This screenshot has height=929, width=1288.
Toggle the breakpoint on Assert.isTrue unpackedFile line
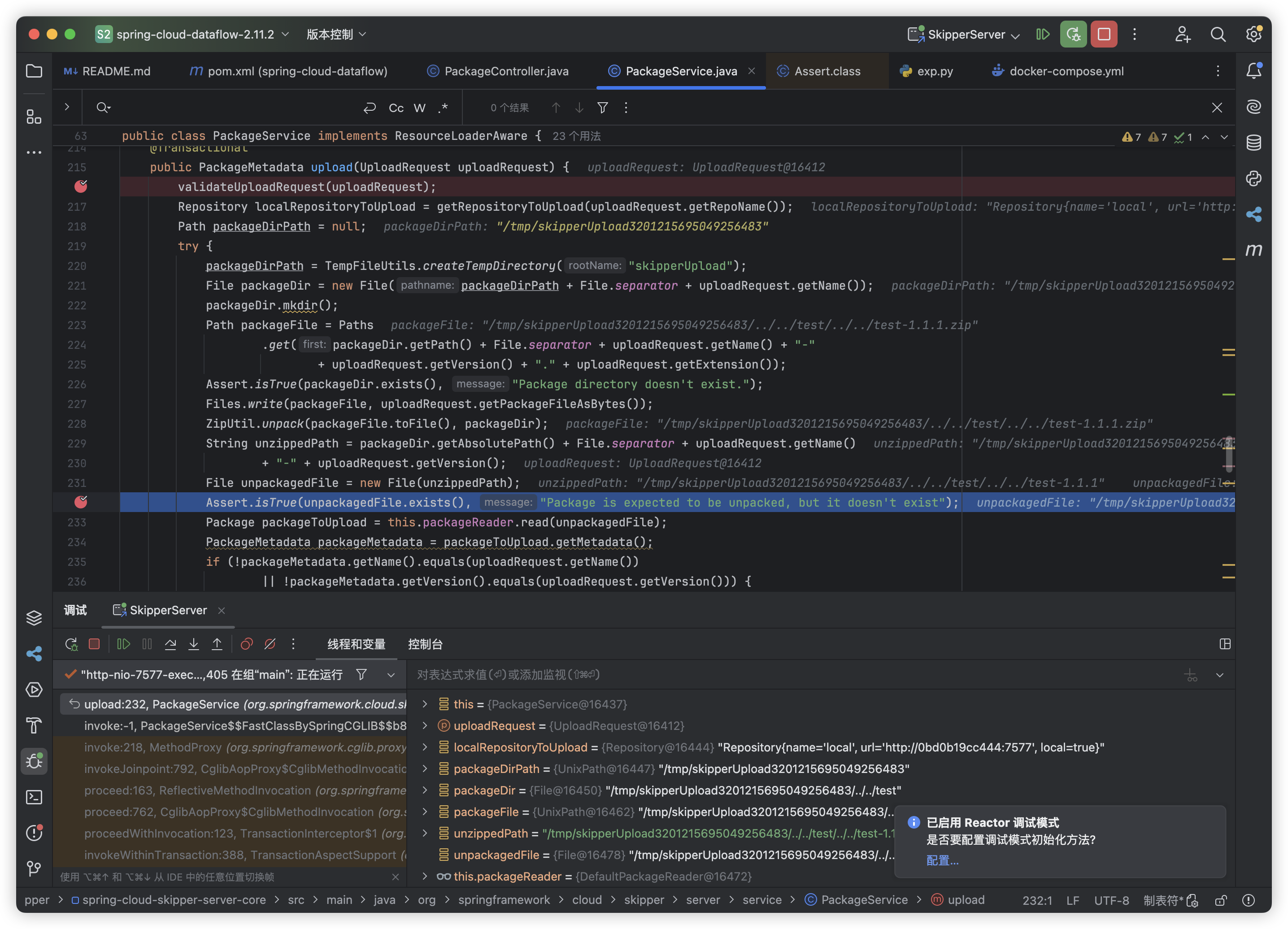[x=81, y=502]
